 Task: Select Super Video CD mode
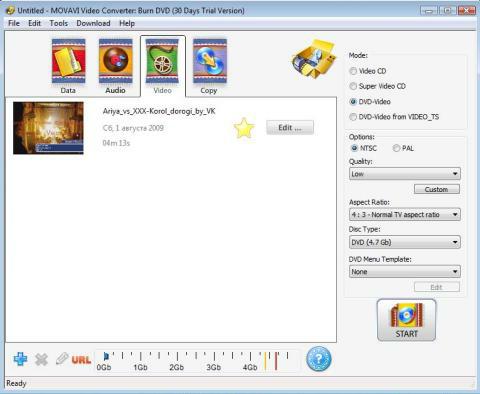[378, 86]
